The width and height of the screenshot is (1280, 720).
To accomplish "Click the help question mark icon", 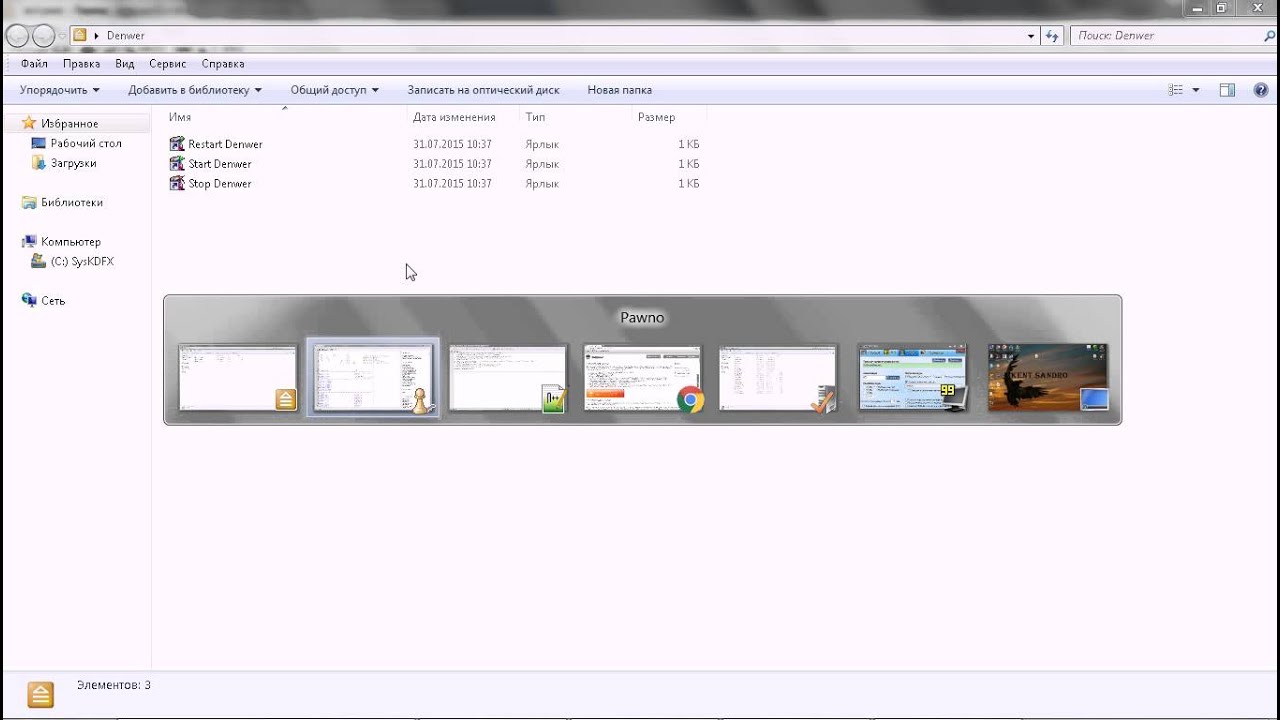I will point(1260,90).
